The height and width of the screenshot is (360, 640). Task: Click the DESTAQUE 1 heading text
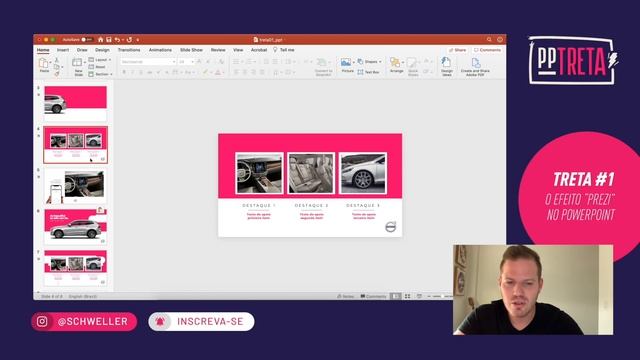coord(259,205)
